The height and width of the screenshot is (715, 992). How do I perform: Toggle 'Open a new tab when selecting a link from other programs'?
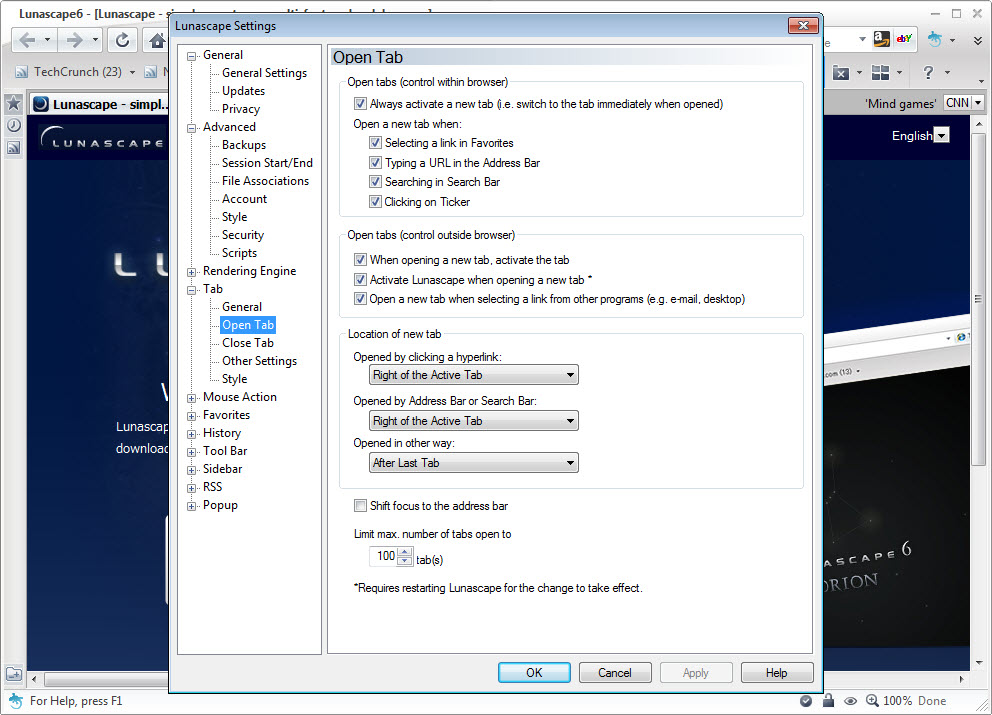(360, 299)
